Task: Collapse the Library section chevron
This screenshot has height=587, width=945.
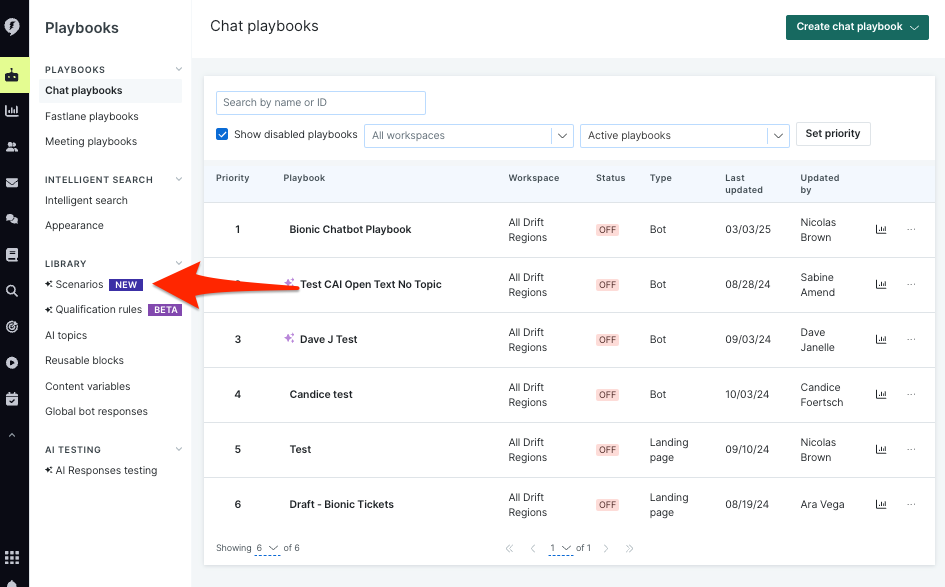Action: click(x=179, y=264)
